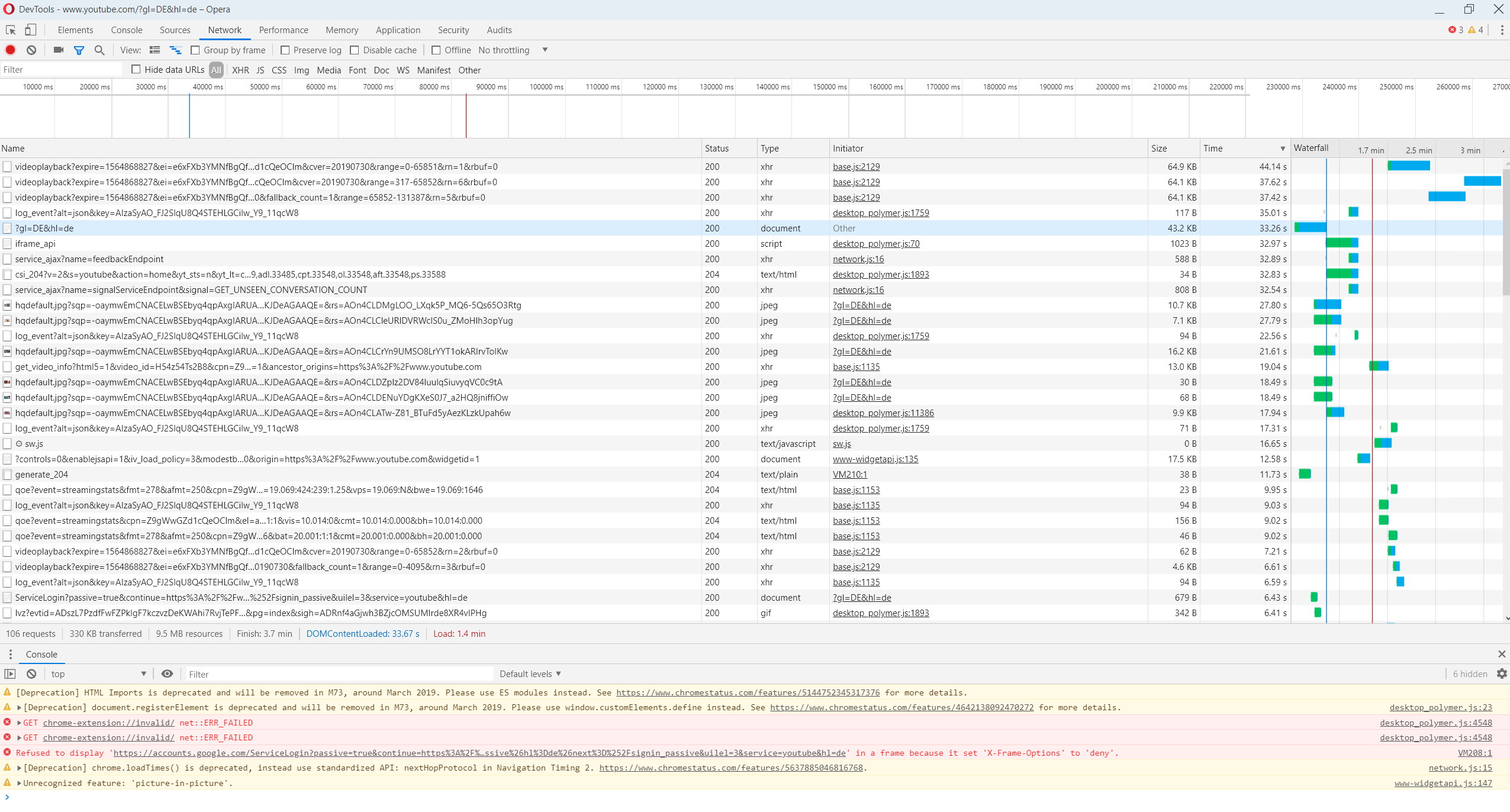Open console settings gear icon
This screenshot has width=1510, height=812.
[1502, 674]
